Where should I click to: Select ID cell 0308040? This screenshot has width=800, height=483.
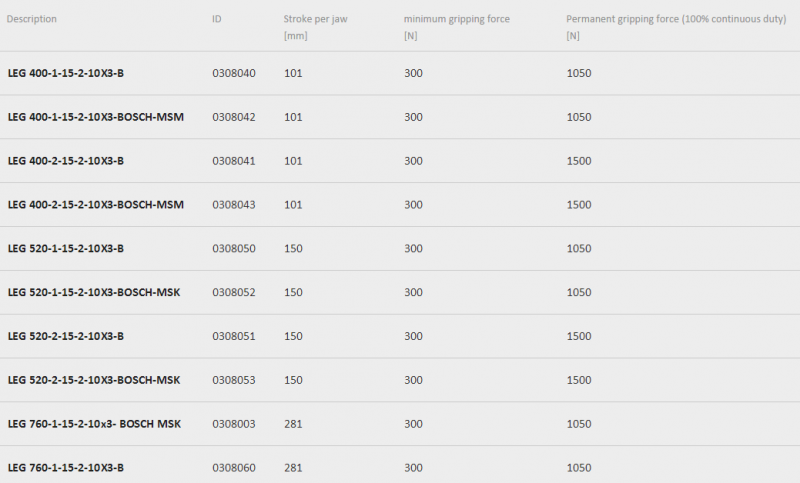(234, 73)
